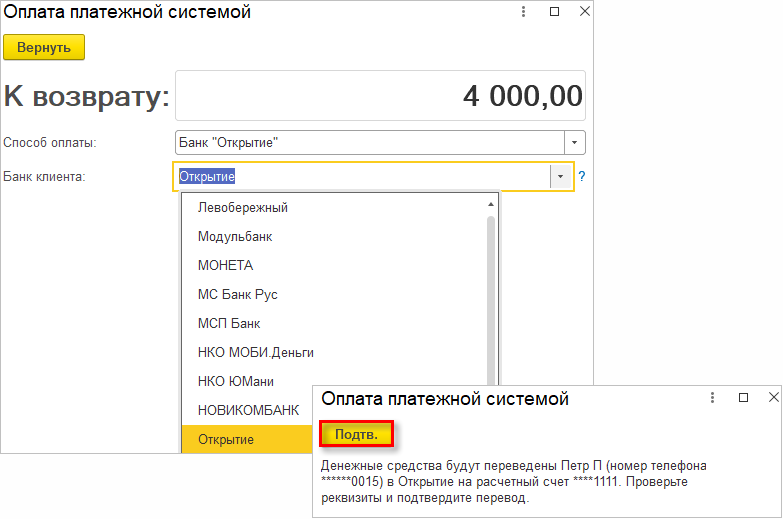783x519 pixels.
Task: Click the Способ оплаты field Банк "Открытие"
Action: 370,143
